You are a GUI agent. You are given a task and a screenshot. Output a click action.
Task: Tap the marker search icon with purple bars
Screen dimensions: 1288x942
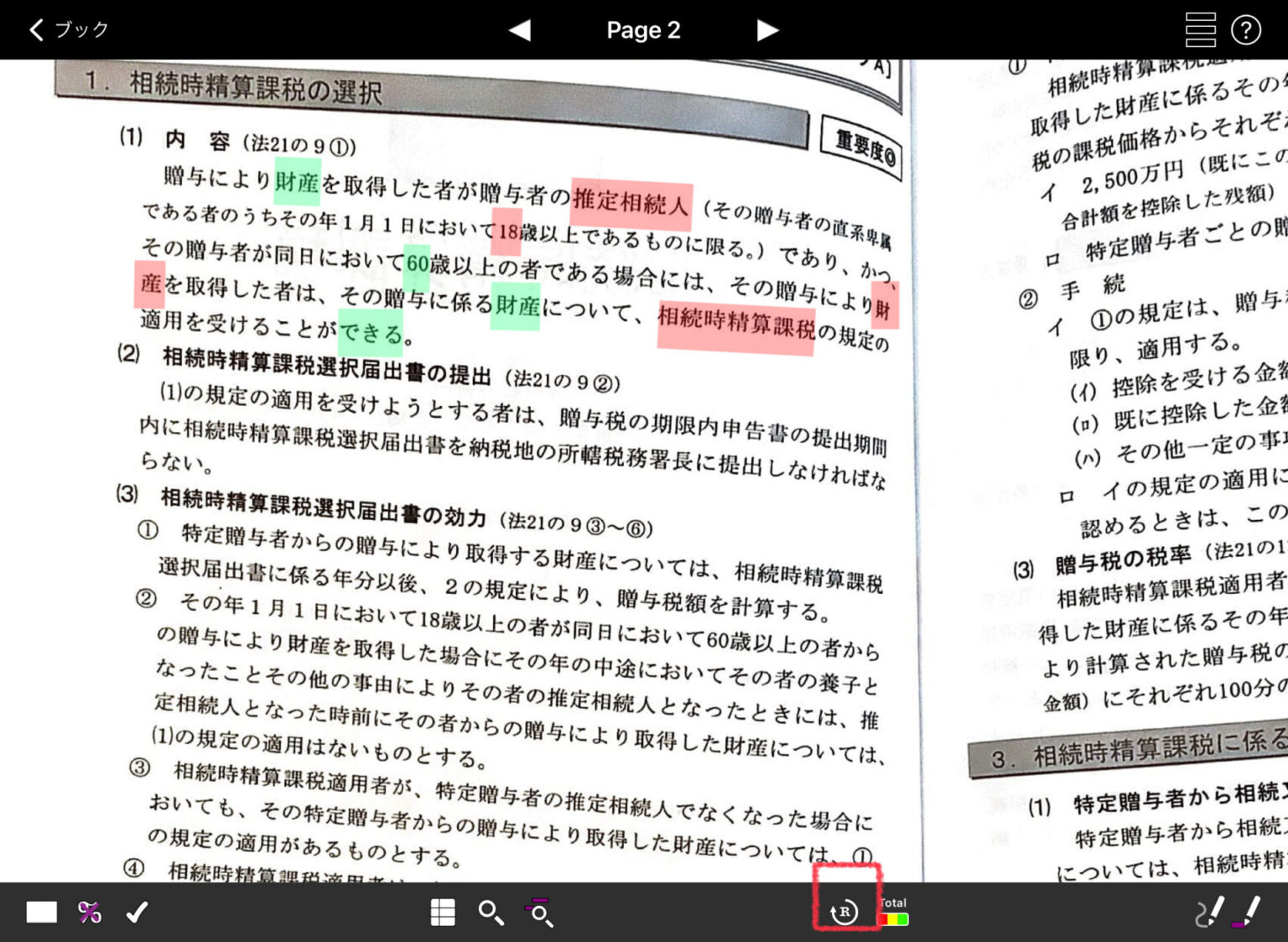coord(539,912)
